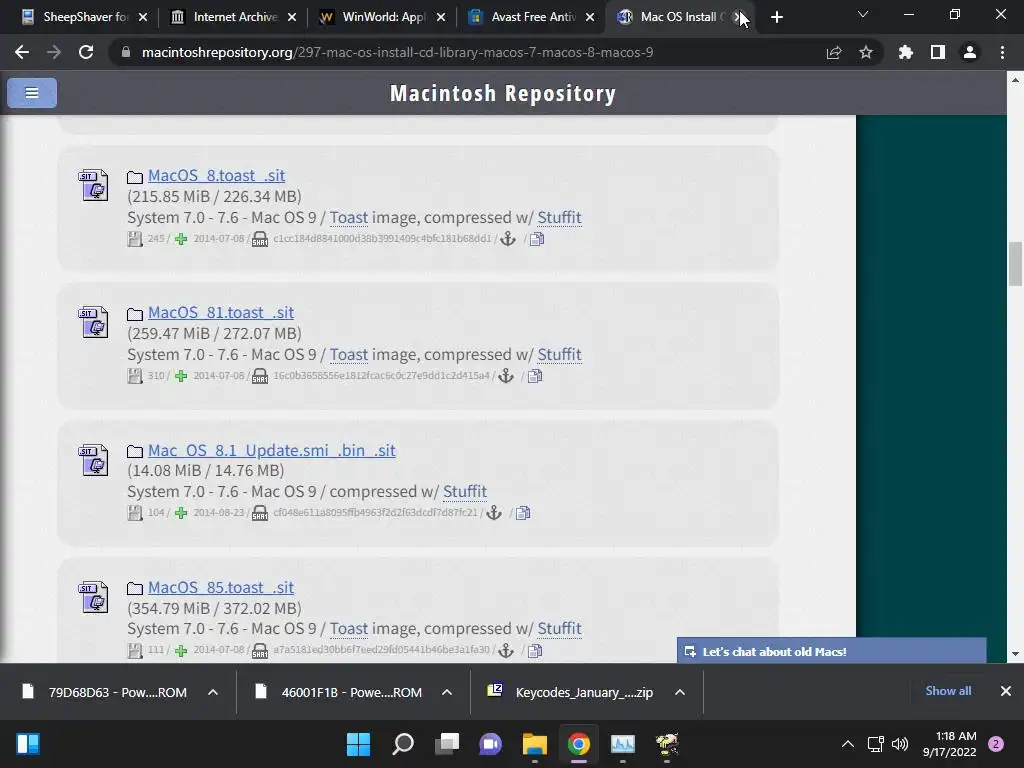
Task: Open MacOS_85.toast_.sit link
Action: (221, 588)
